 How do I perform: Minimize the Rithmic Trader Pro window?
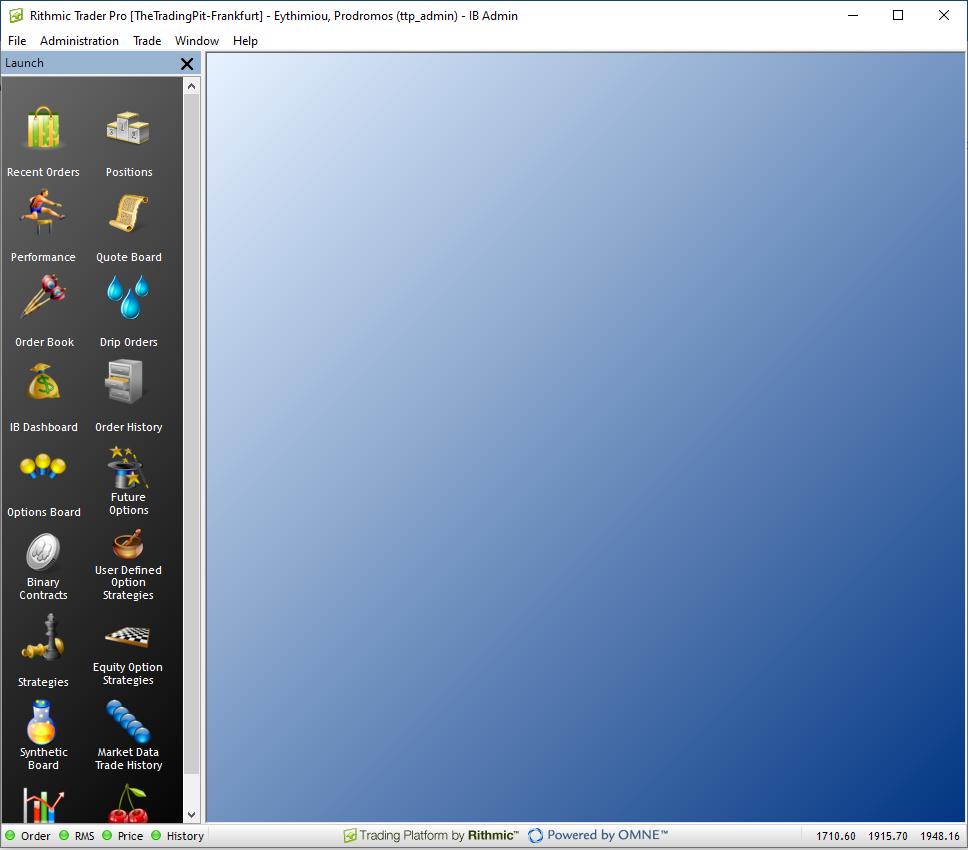coord(853,15)
